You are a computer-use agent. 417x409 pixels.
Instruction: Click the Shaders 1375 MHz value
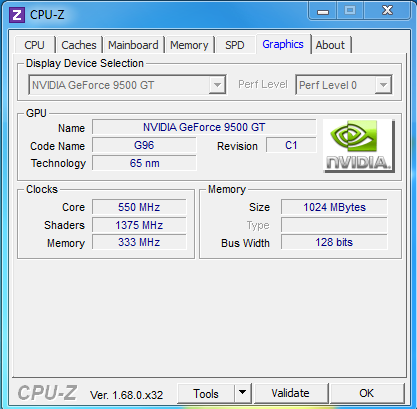139,225
